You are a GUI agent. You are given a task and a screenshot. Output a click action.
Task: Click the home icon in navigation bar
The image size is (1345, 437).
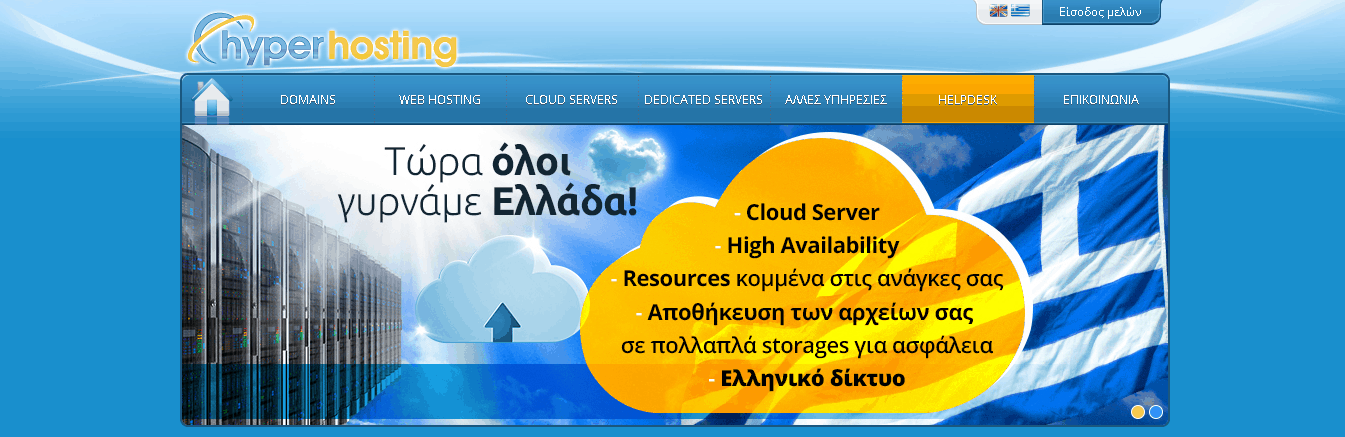point(211,99)
